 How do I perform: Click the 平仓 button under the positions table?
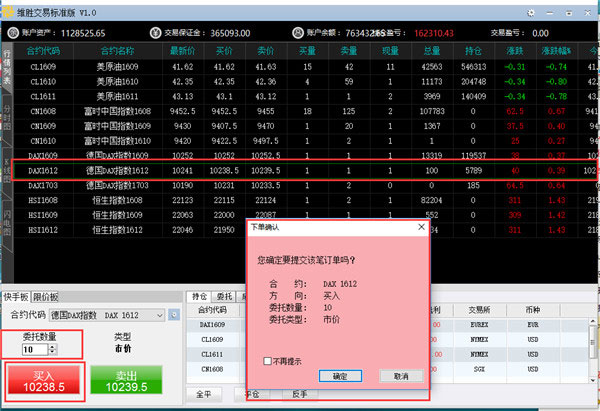pyautogui.click(x=252, y=394)
